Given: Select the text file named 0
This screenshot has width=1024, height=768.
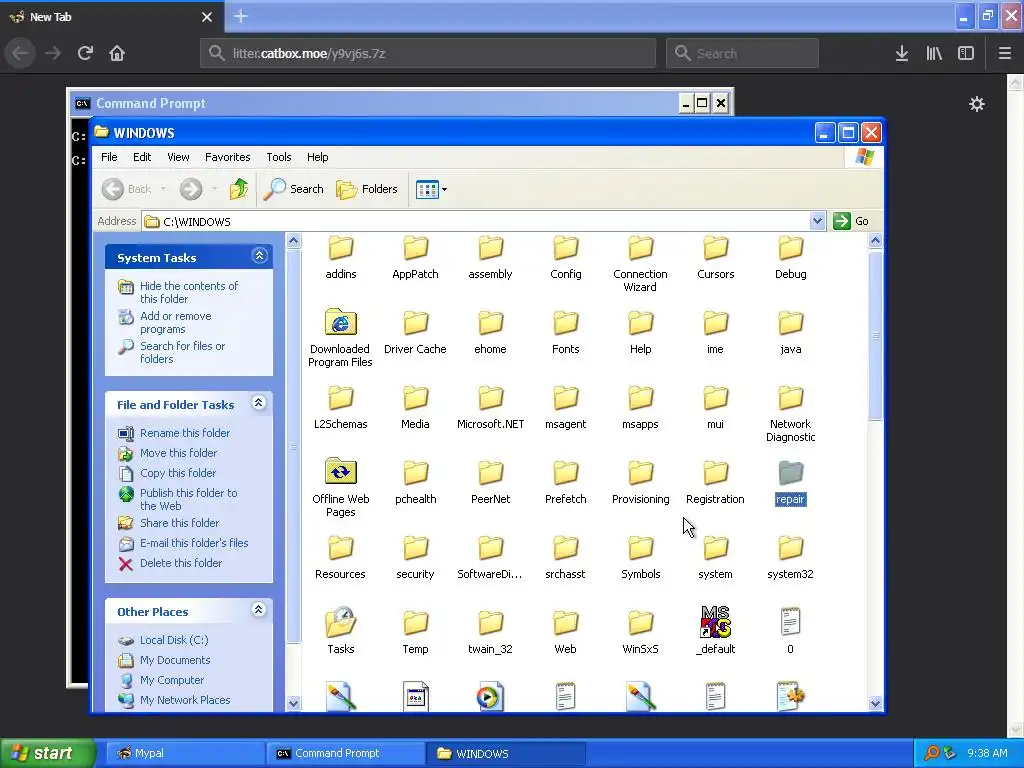Looking at the screenshot, I should point(790,630).
